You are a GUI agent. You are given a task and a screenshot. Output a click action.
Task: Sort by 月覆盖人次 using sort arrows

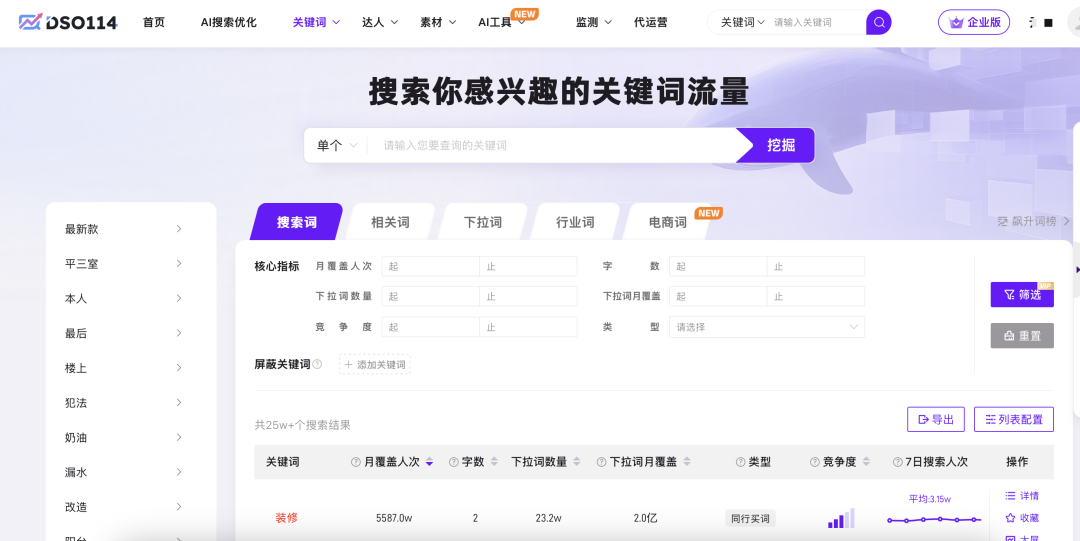tap(429, 462)
